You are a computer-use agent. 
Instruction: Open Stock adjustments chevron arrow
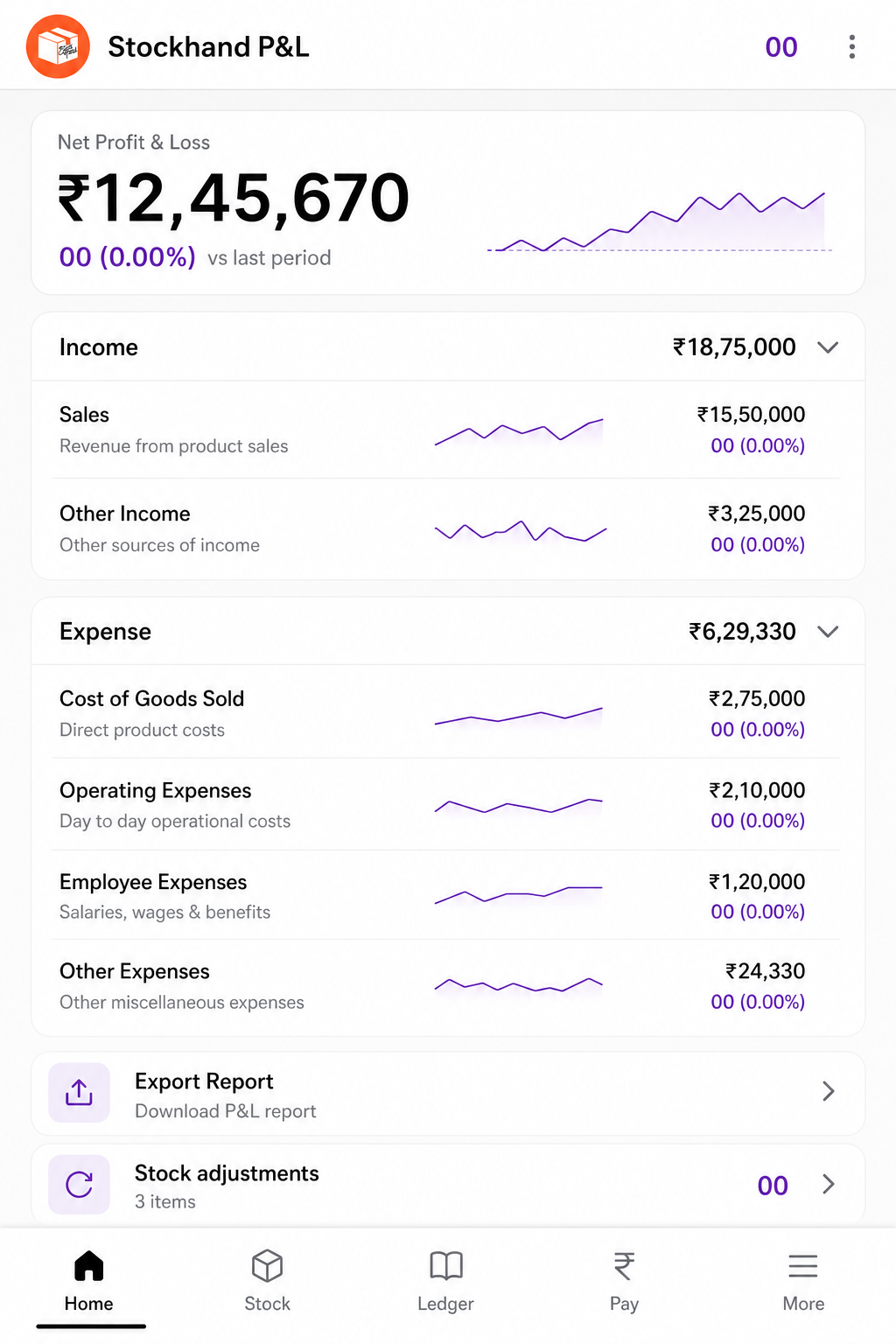point(828,1184)
